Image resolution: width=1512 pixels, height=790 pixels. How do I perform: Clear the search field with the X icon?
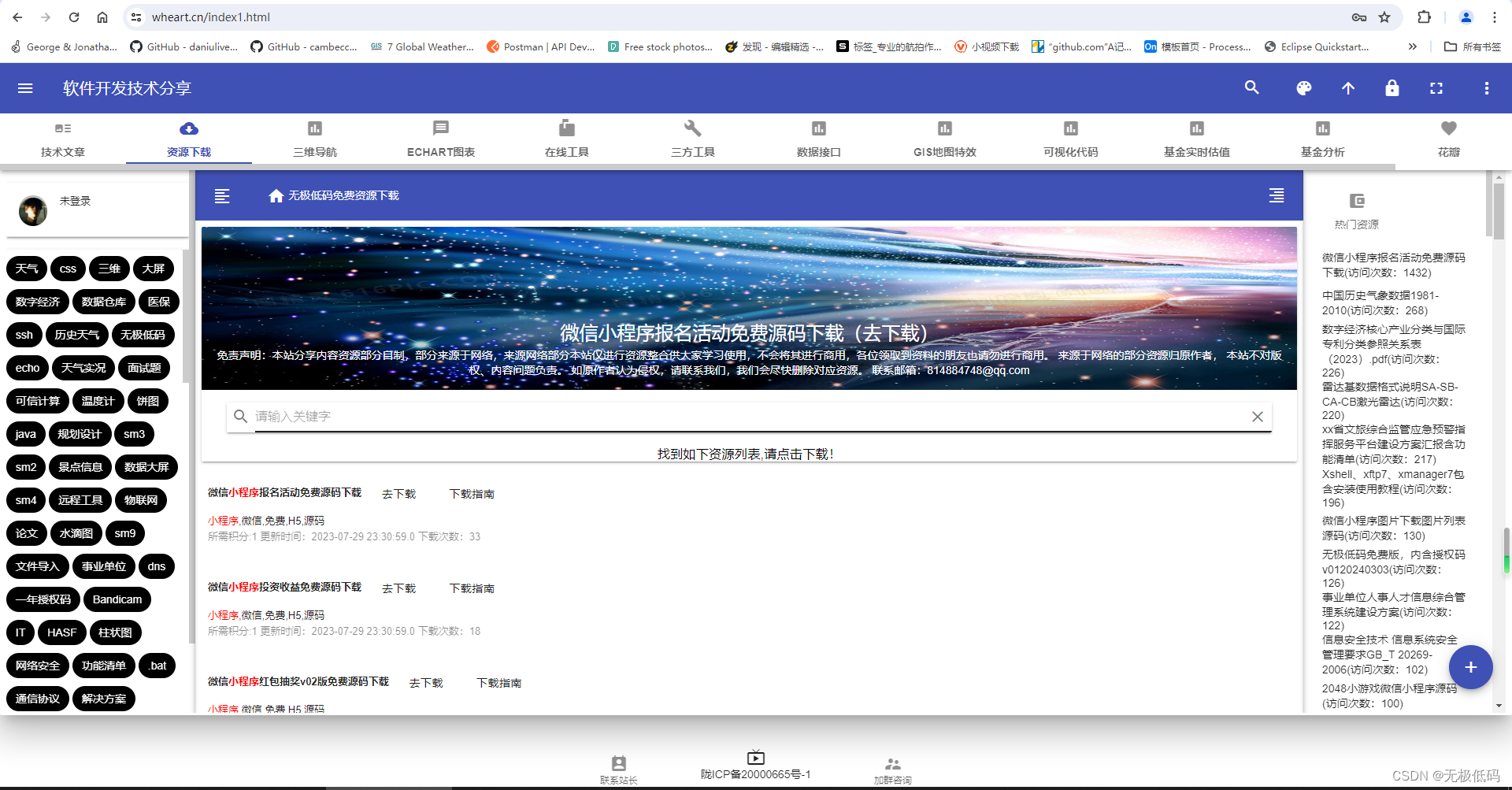[x=1258, y=417]
